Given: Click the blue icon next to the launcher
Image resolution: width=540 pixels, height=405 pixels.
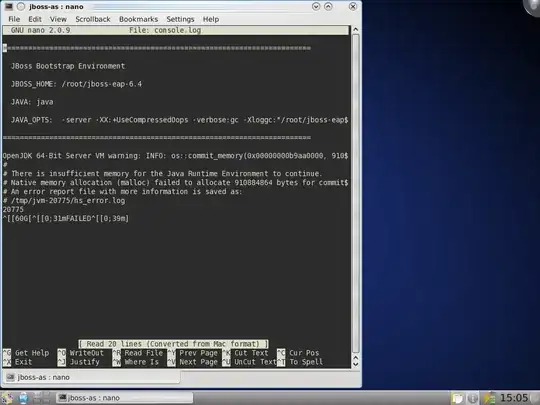Looking at the screenshot, I should click(23, 398).
